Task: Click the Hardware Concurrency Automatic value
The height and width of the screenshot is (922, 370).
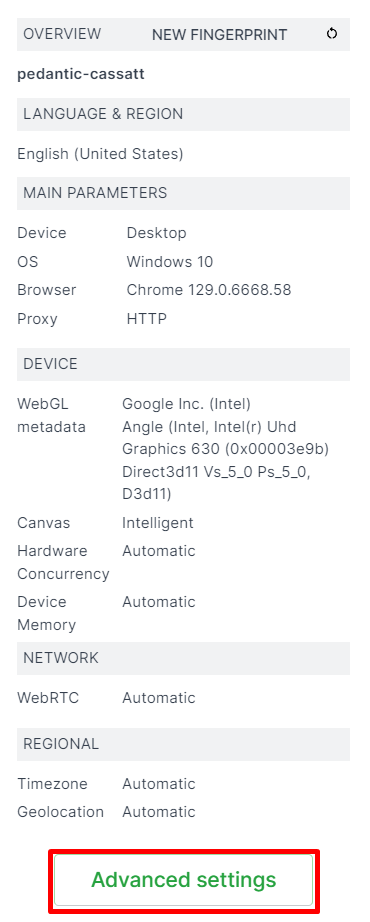Action: [x=159, y=551]
